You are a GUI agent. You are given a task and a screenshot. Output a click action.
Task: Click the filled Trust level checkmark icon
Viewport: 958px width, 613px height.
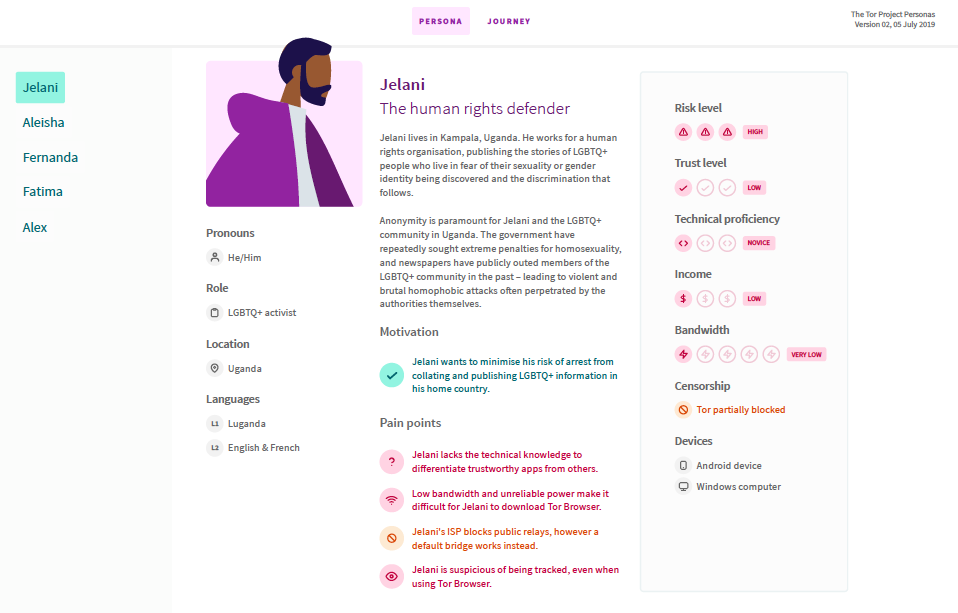tap(683, 188)
